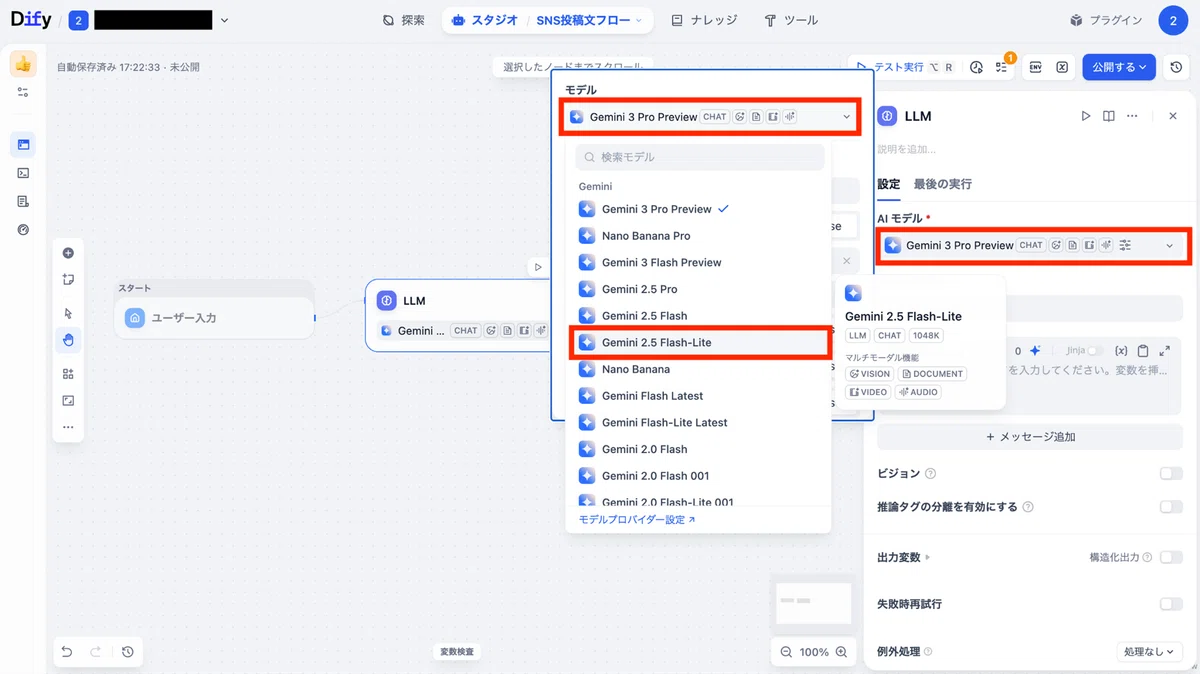This screenshot has width=1200, height=674.
Task: Toggle the ビジョン switch
Action: coord(1170,473)
